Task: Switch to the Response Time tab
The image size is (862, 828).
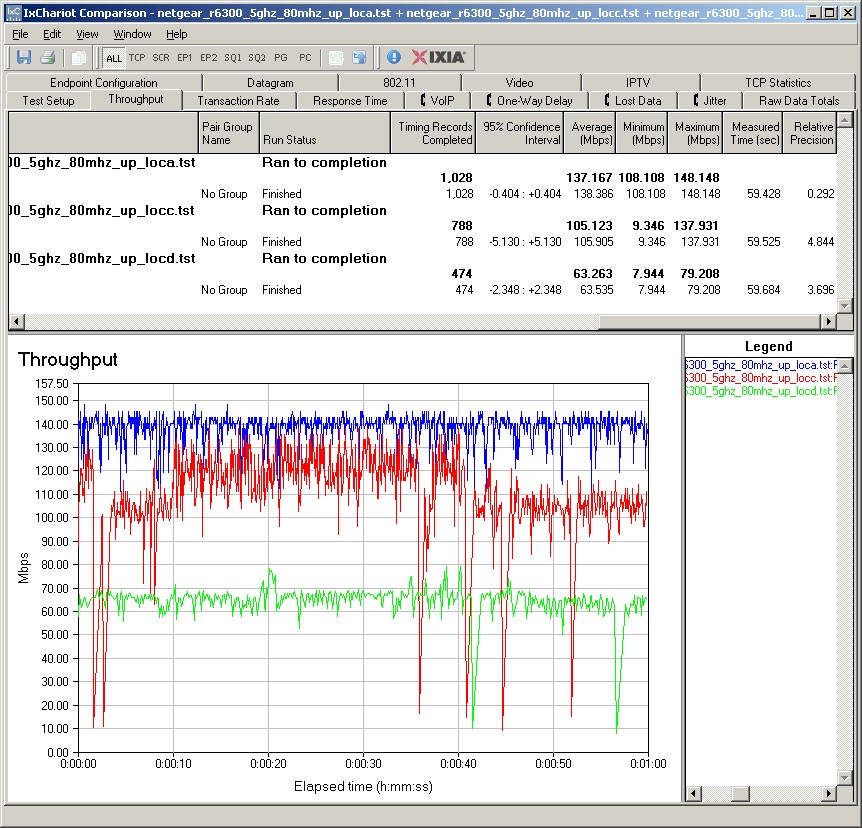Action: [x=350, y=101]
